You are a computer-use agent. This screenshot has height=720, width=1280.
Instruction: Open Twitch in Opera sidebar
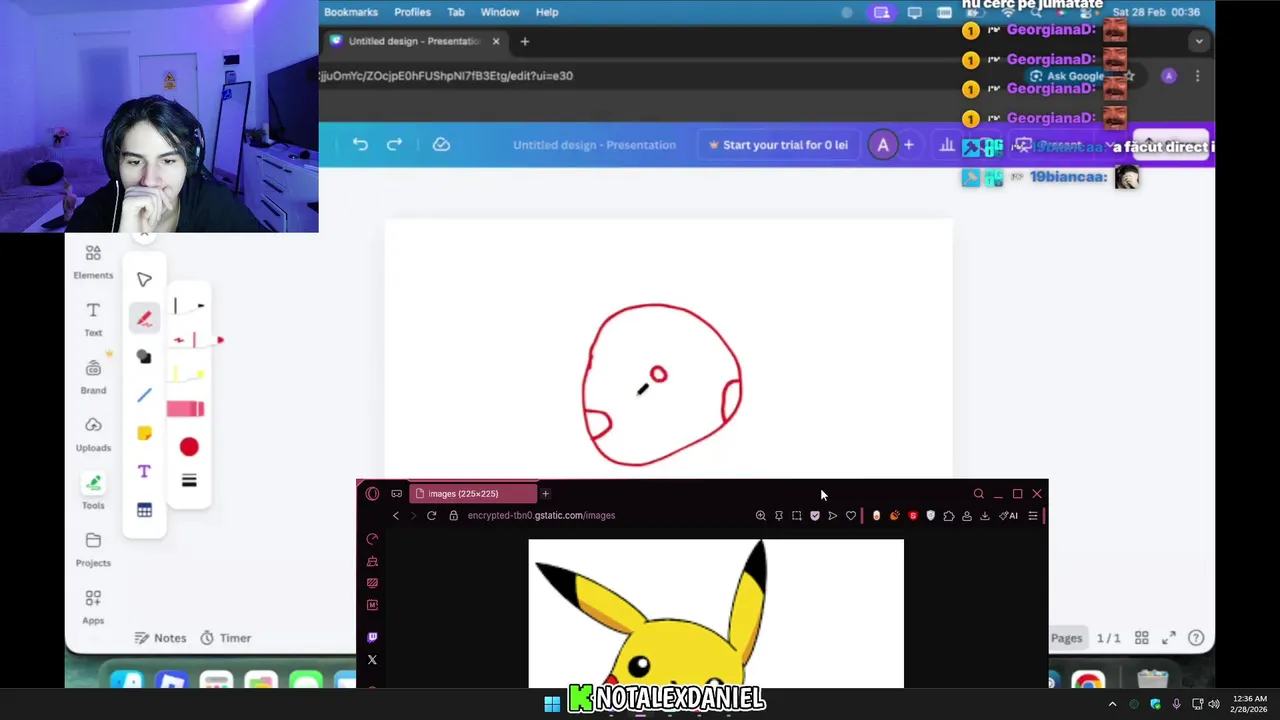click(372, 637)
